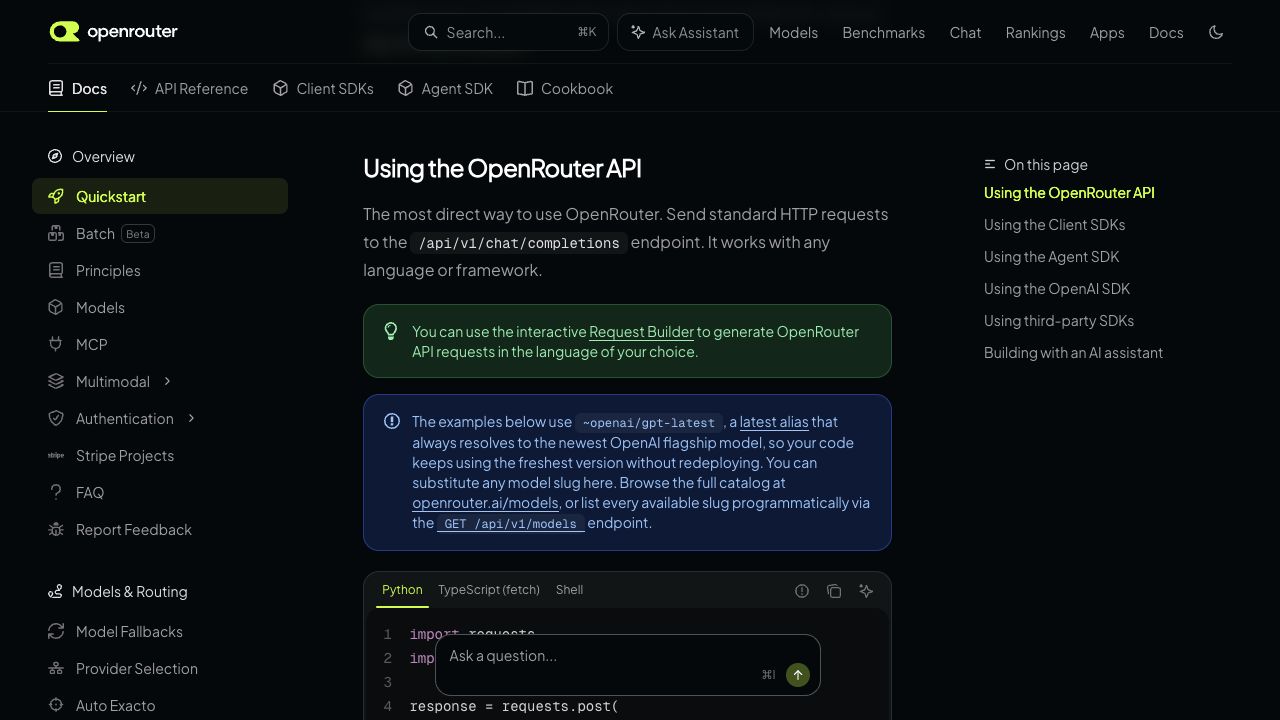Screen dimensions: 1280x720
Task: Switch to Agent SDK tab
Action: click(x=445, y=88)
